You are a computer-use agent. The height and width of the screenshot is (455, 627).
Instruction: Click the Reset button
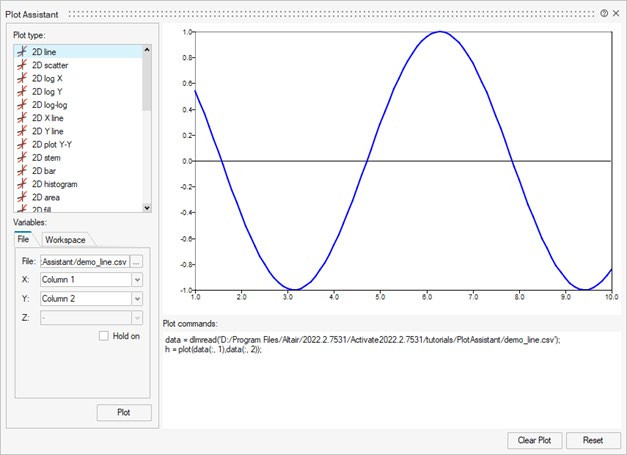pos(593,440)
